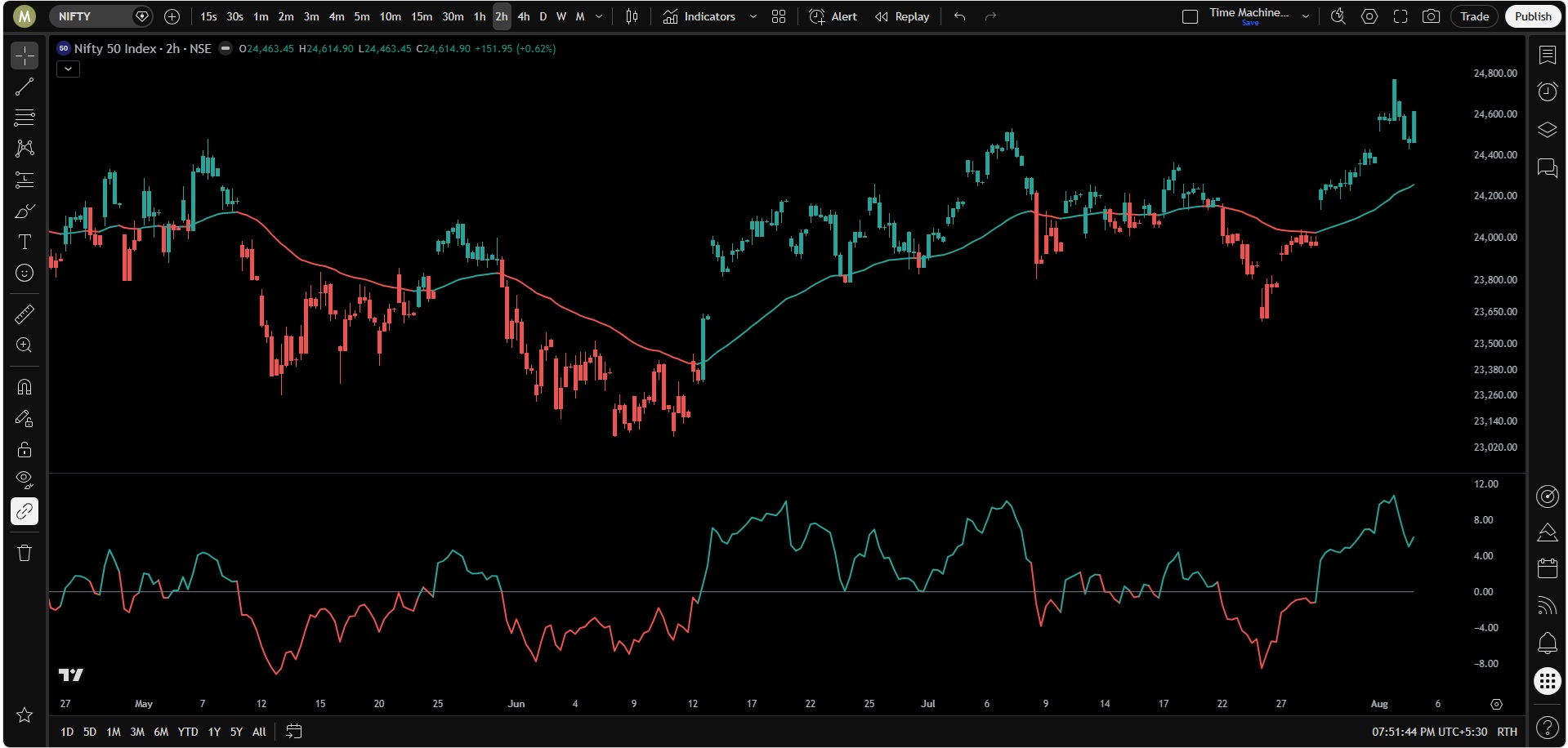Open the Fibonacci retracement tools
The height and width of the screenshot is (748, 1568).
coord(25,118)
